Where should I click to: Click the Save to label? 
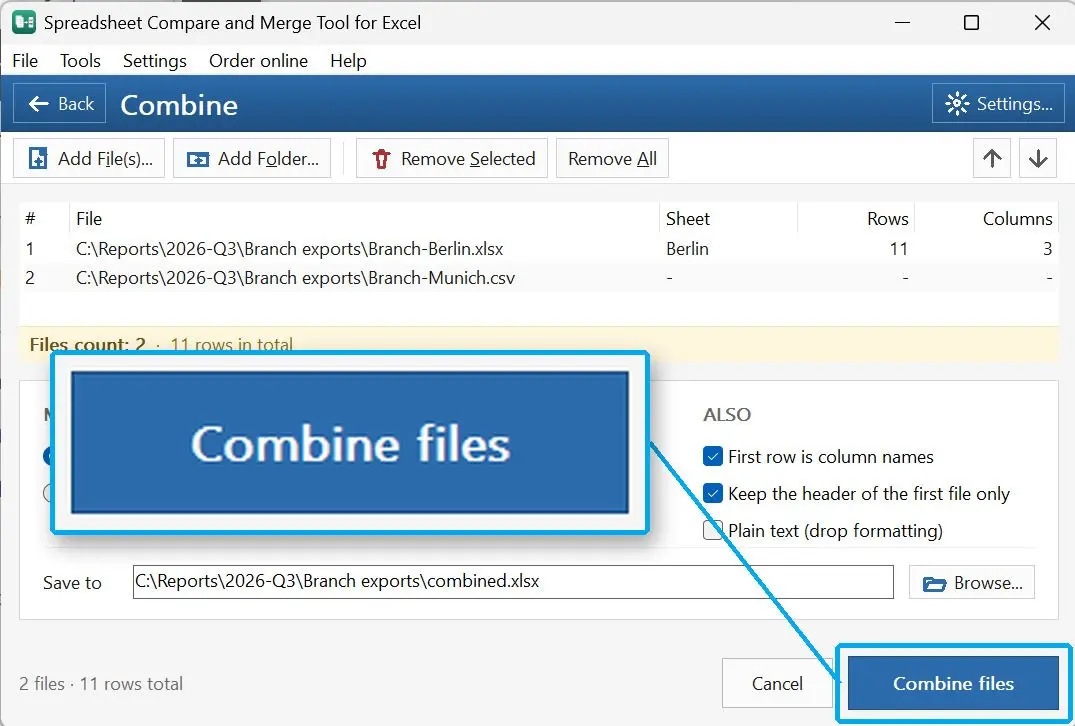coord(72,583)
